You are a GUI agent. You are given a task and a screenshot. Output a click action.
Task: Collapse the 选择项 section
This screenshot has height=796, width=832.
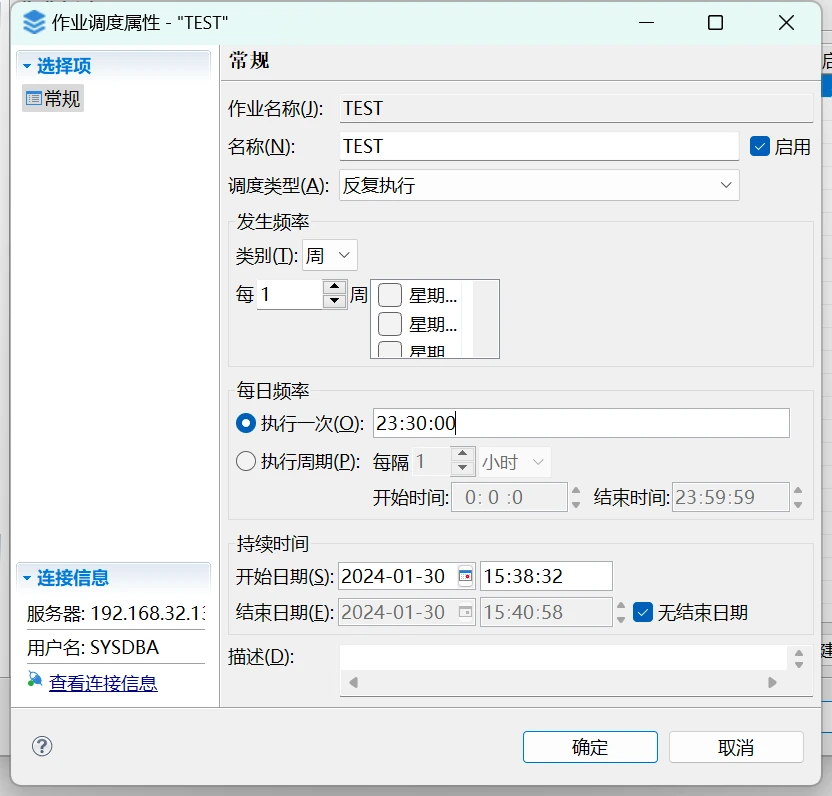(x=27, y=66)
